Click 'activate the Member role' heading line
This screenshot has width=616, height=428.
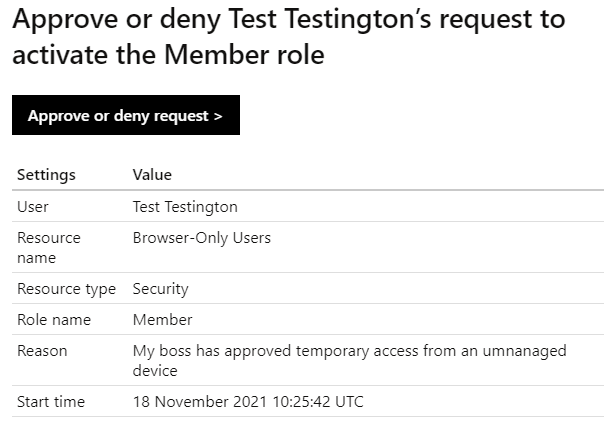pyautogui.click(x=168, y=55)
